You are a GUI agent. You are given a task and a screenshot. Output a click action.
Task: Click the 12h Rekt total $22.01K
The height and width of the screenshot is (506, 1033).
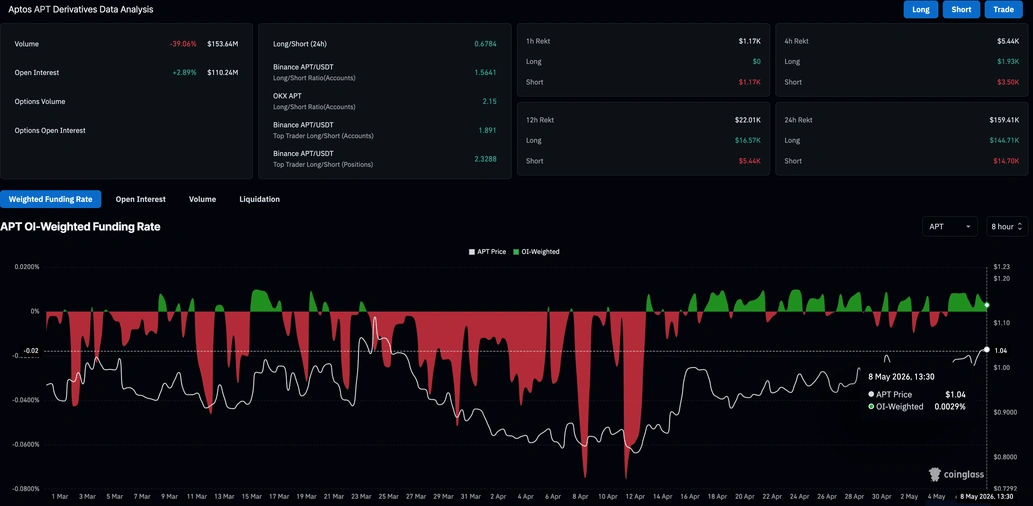click(x=748, y=120)
